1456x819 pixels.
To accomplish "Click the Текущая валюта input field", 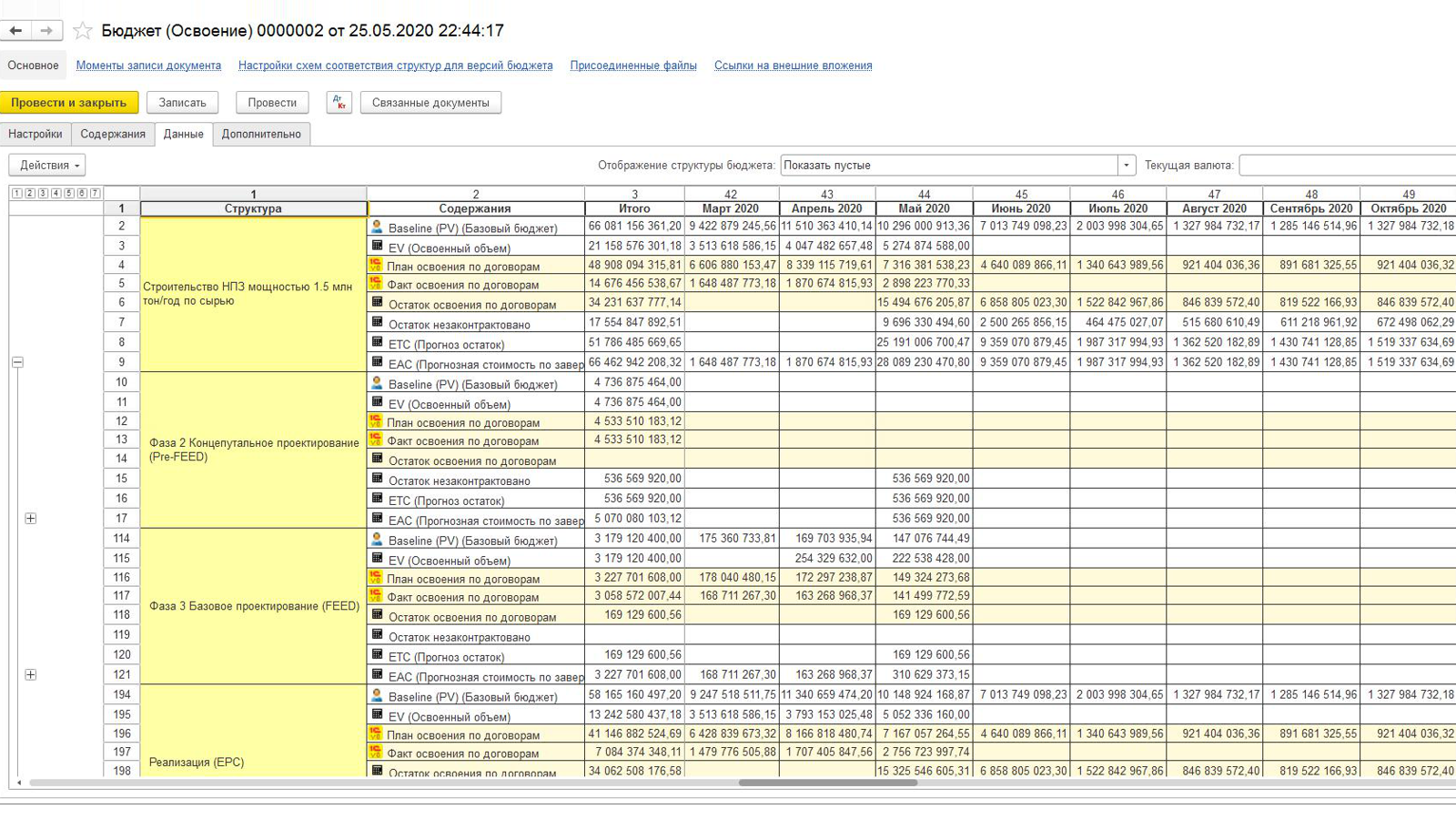I will click(x=1348, y=166).
